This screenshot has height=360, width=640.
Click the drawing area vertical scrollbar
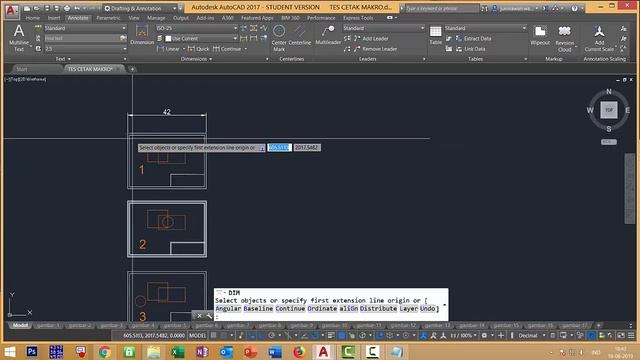click(629, 189)
